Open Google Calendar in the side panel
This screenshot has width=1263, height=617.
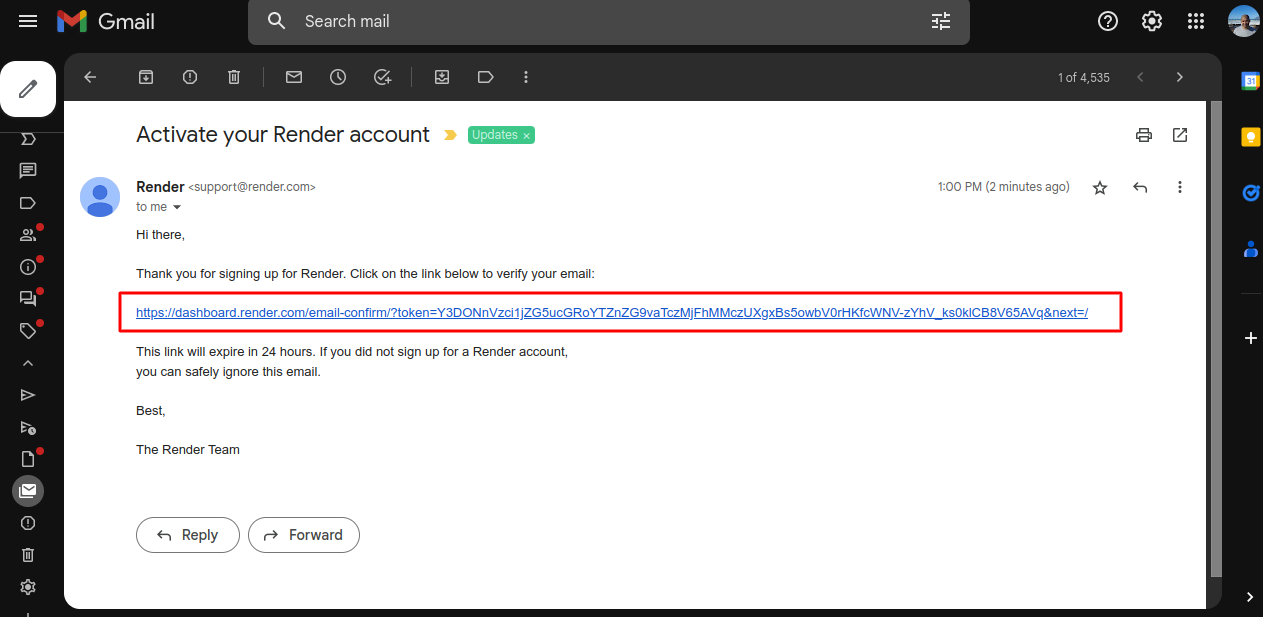1250,81
